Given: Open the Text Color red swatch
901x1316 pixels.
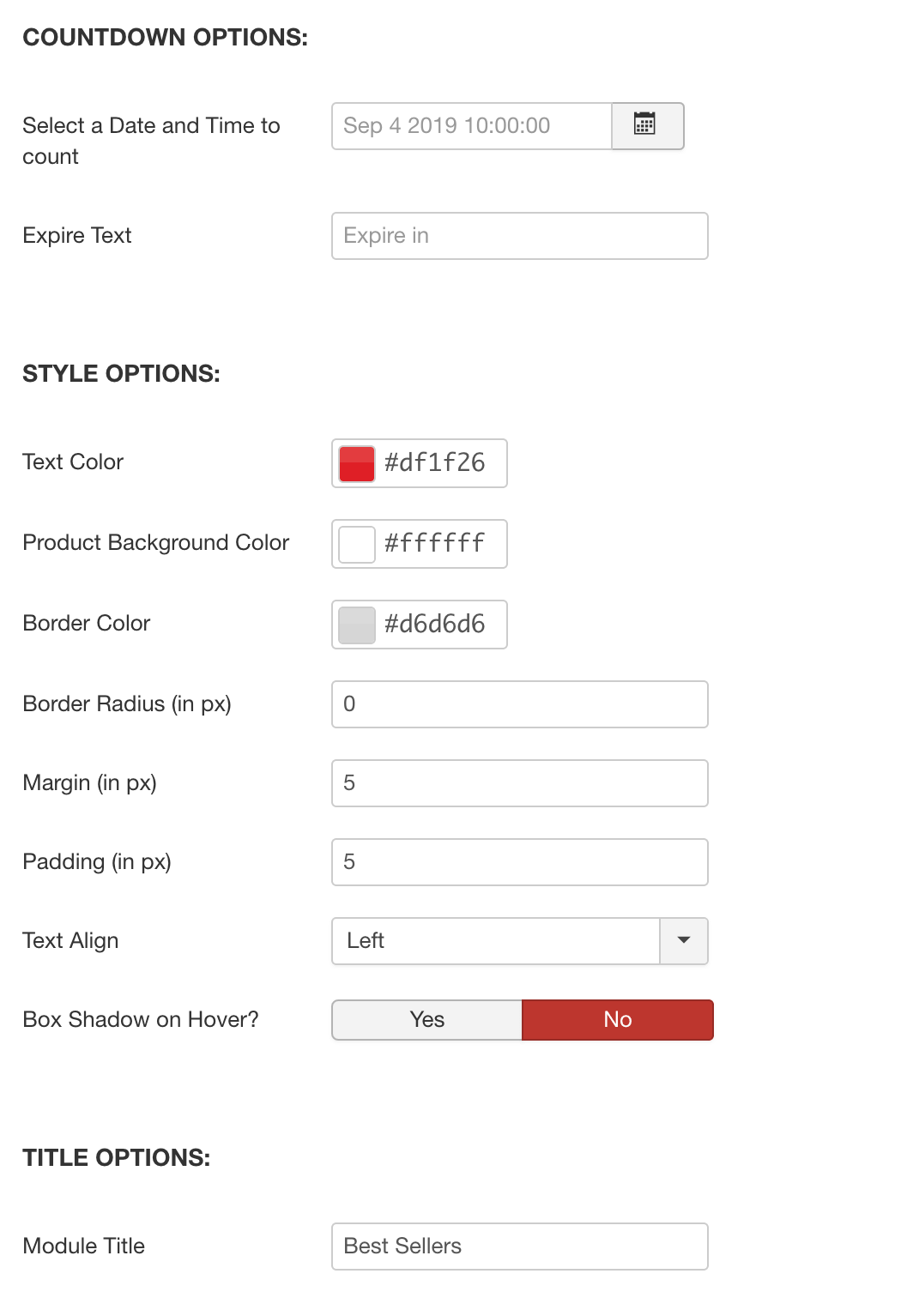Looking at the screenshot, I should coord(357,463).
